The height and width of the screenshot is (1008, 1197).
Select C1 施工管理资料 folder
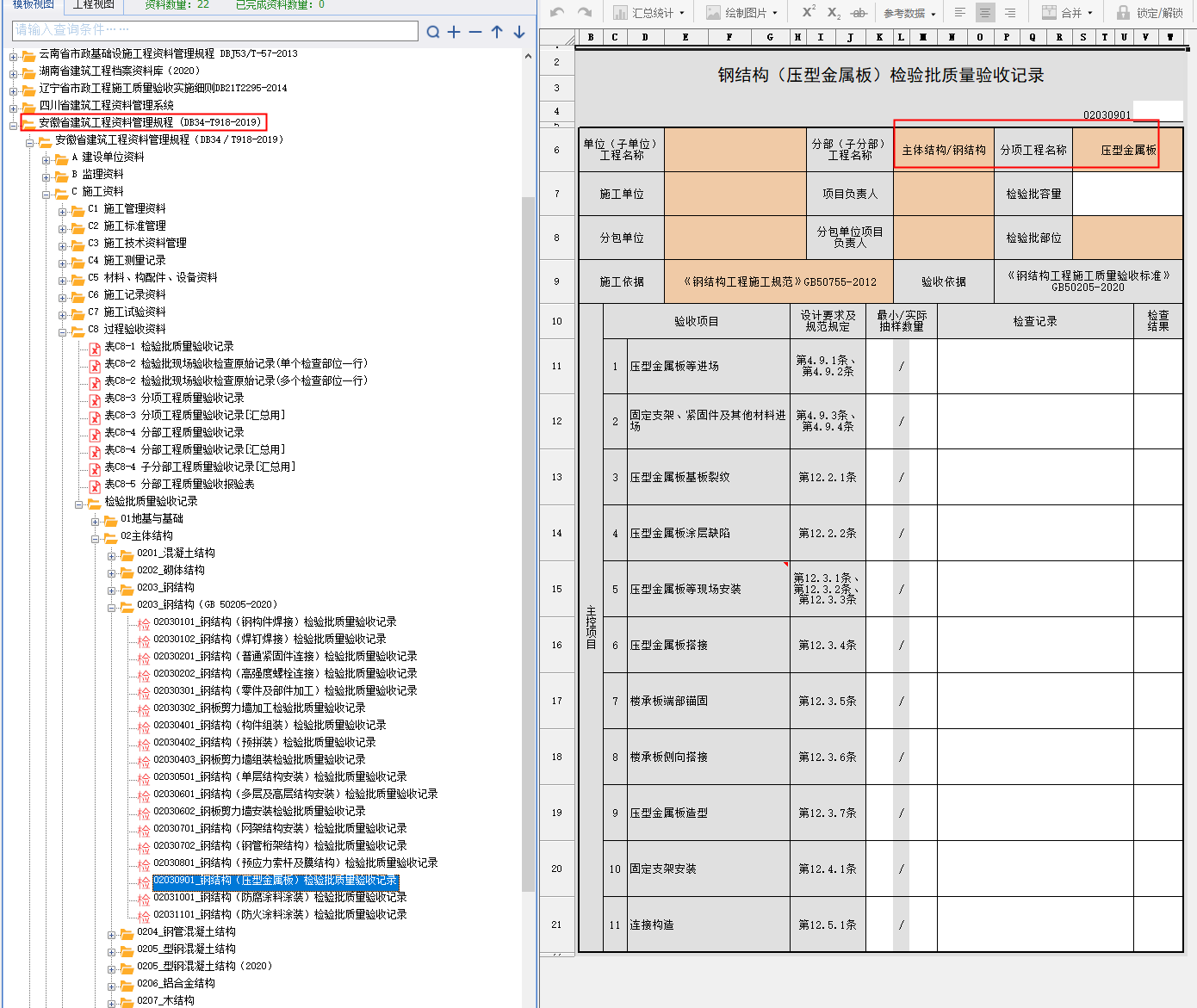[x=126, y=208]
